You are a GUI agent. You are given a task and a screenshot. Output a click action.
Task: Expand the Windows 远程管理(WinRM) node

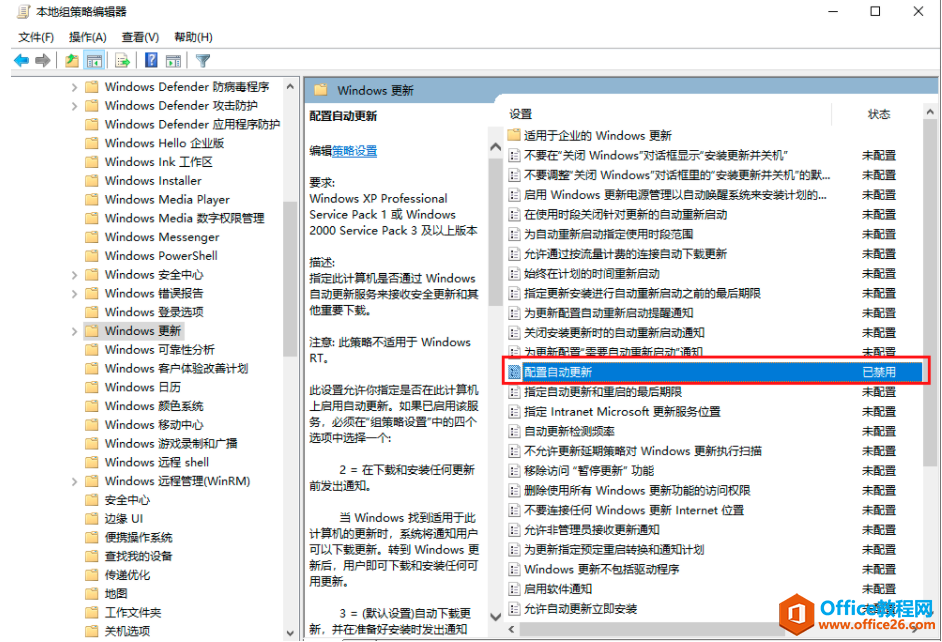tap(74, 481)
